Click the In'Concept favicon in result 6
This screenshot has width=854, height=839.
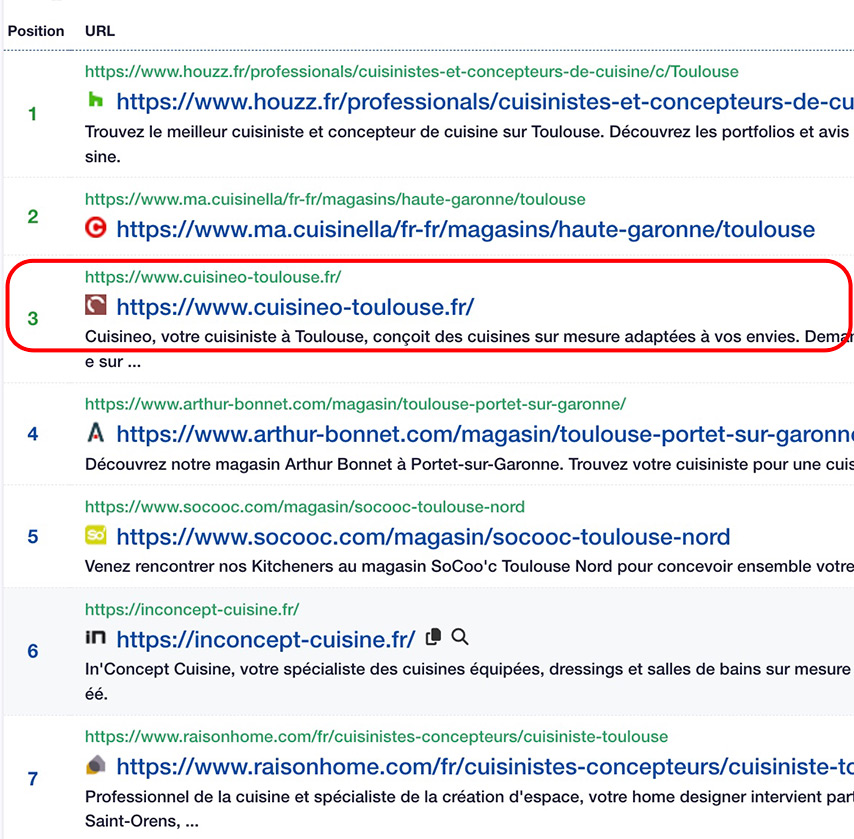[x=95, y=637]
